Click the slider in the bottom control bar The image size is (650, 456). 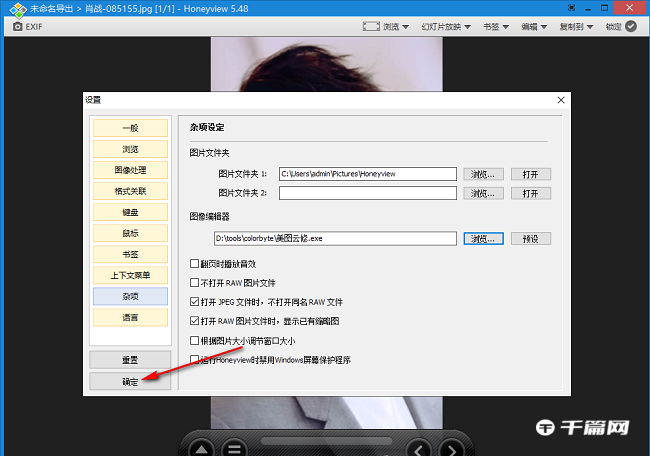[327, 441]
